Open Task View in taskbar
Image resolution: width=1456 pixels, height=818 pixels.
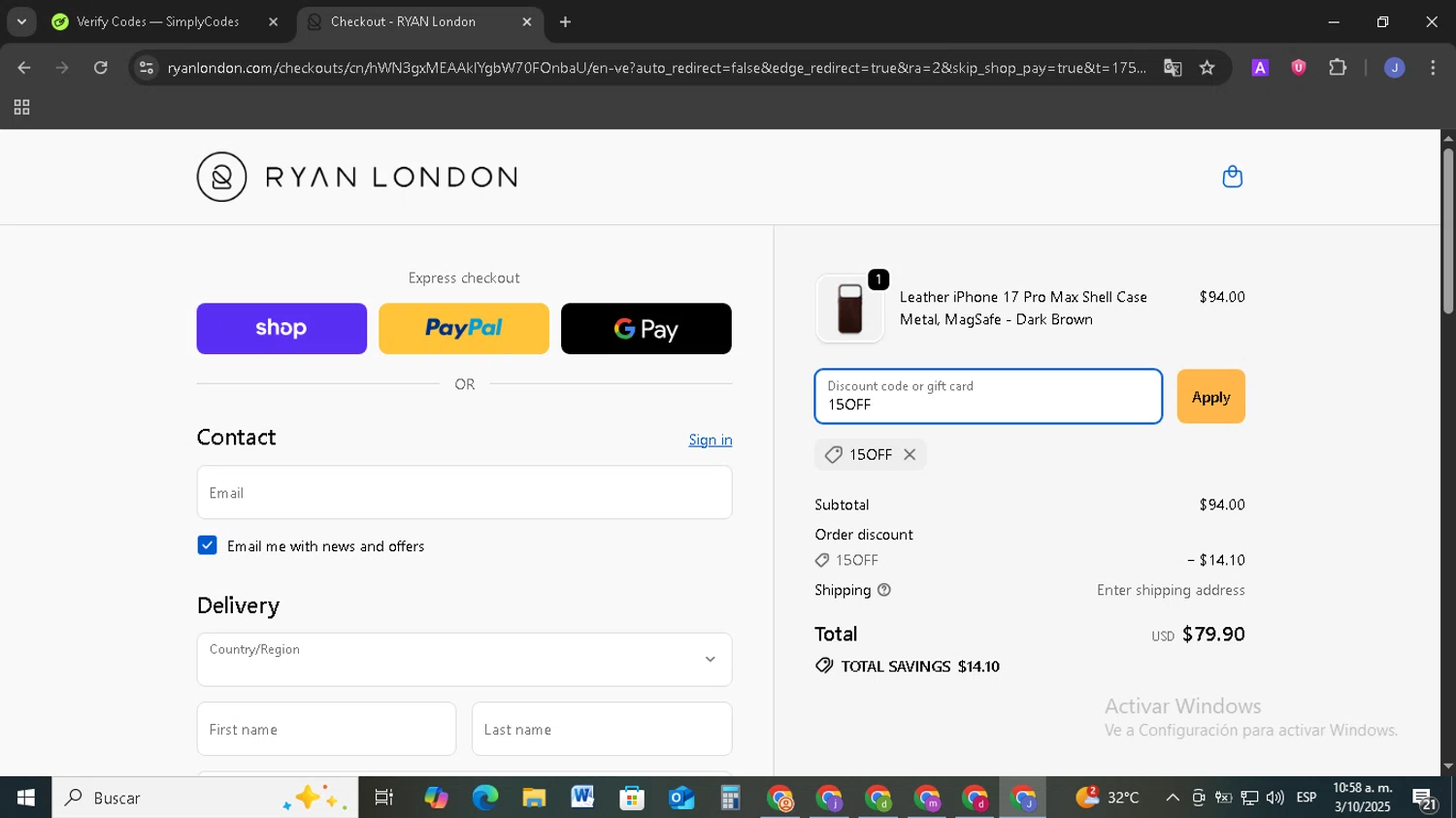pyautogui.click(x=384, y=798)
